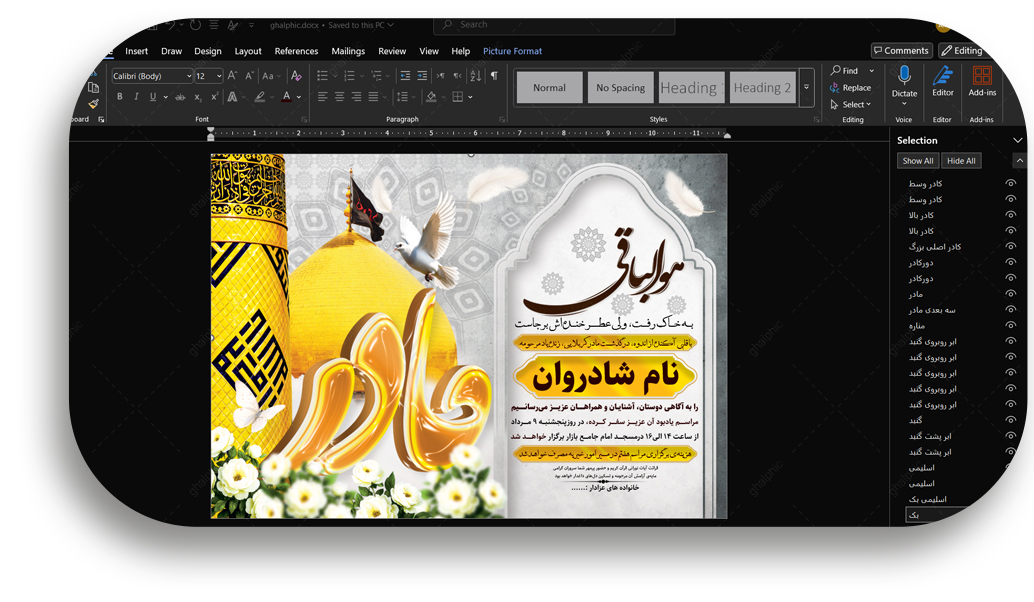The height and width of the screenshot is (602, 1034).
Task: Clear all formatting from text
Action: point(296,76)
